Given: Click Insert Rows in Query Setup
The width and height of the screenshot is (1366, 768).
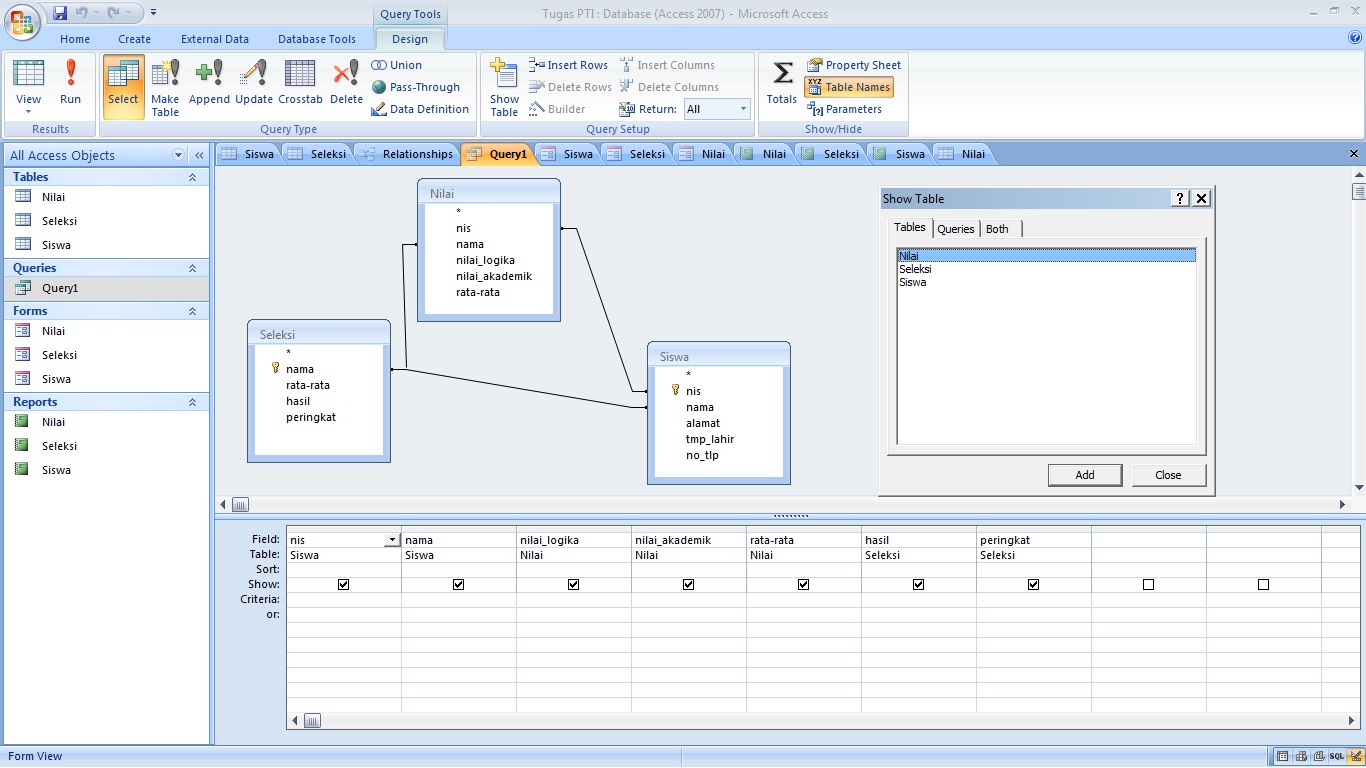Looking at the screenshot, I should pos(568,65).
